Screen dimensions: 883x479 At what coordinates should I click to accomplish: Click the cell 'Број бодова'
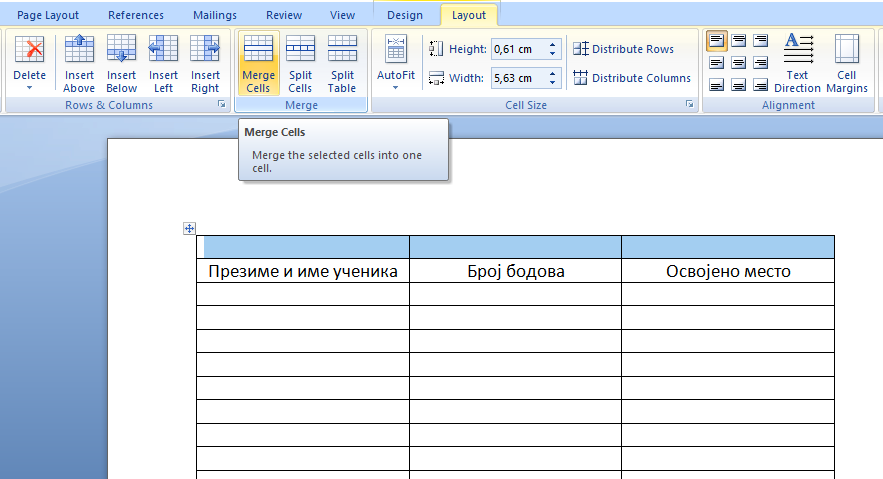point(516,271)
